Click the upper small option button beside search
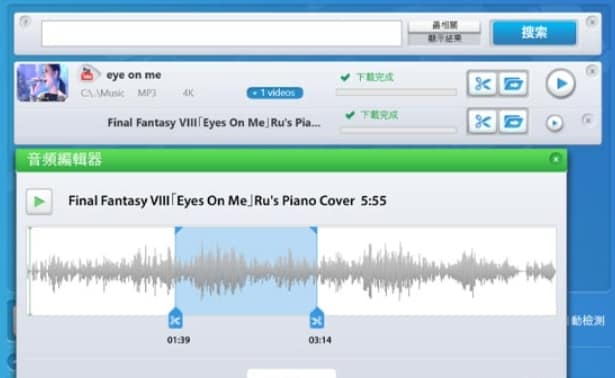Image resolution: width=615 pixels, height=378 pixels. click(x=444, y=25)
